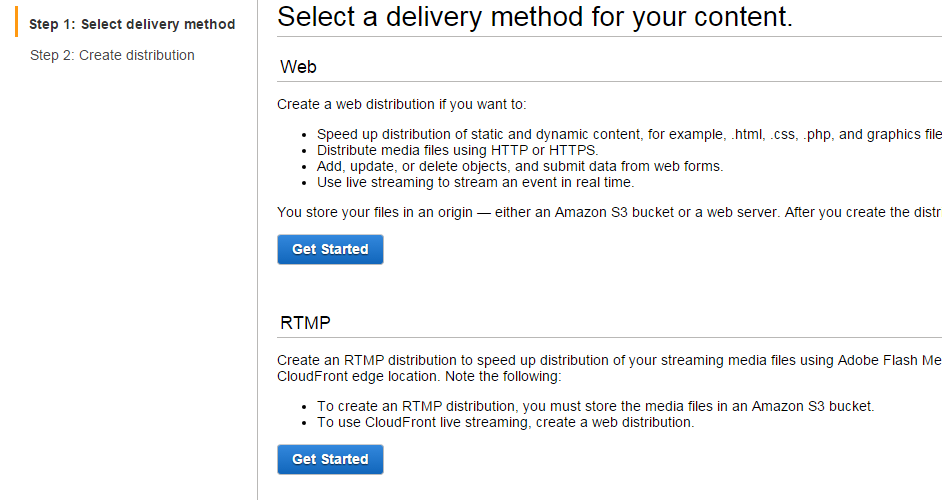Click the orange active-step marker beside Step 1
The width and height of the screenshot is (942, 500).
click(17, 23)
